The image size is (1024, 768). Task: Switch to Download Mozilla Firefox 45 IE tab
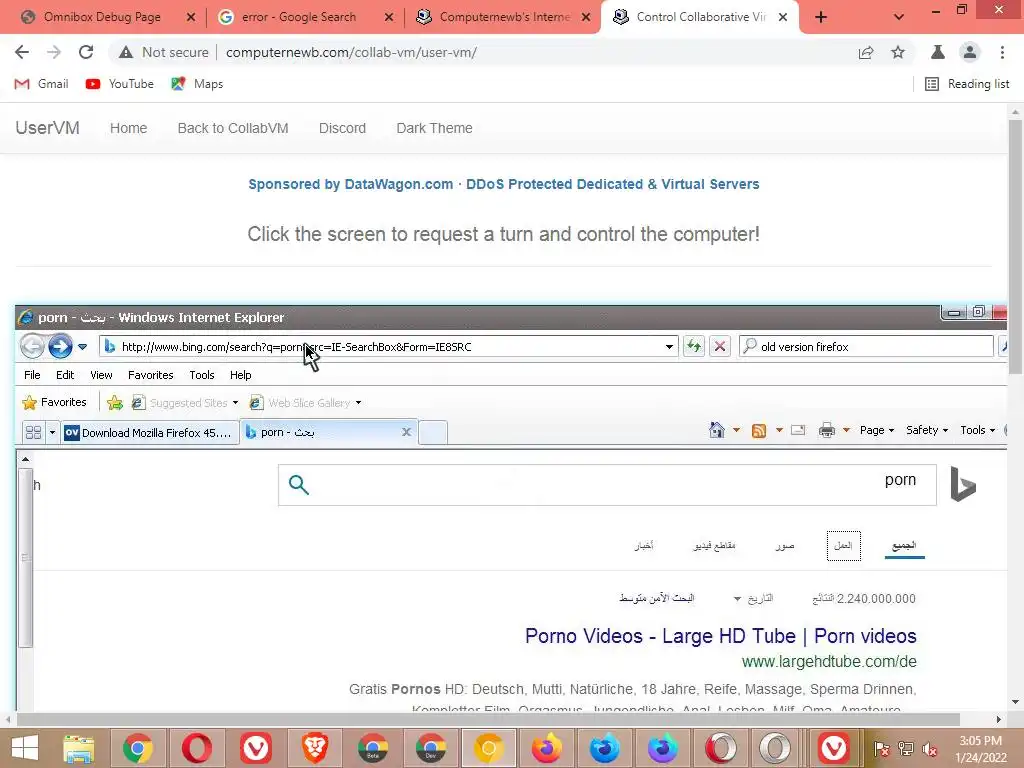coord(150,432)
